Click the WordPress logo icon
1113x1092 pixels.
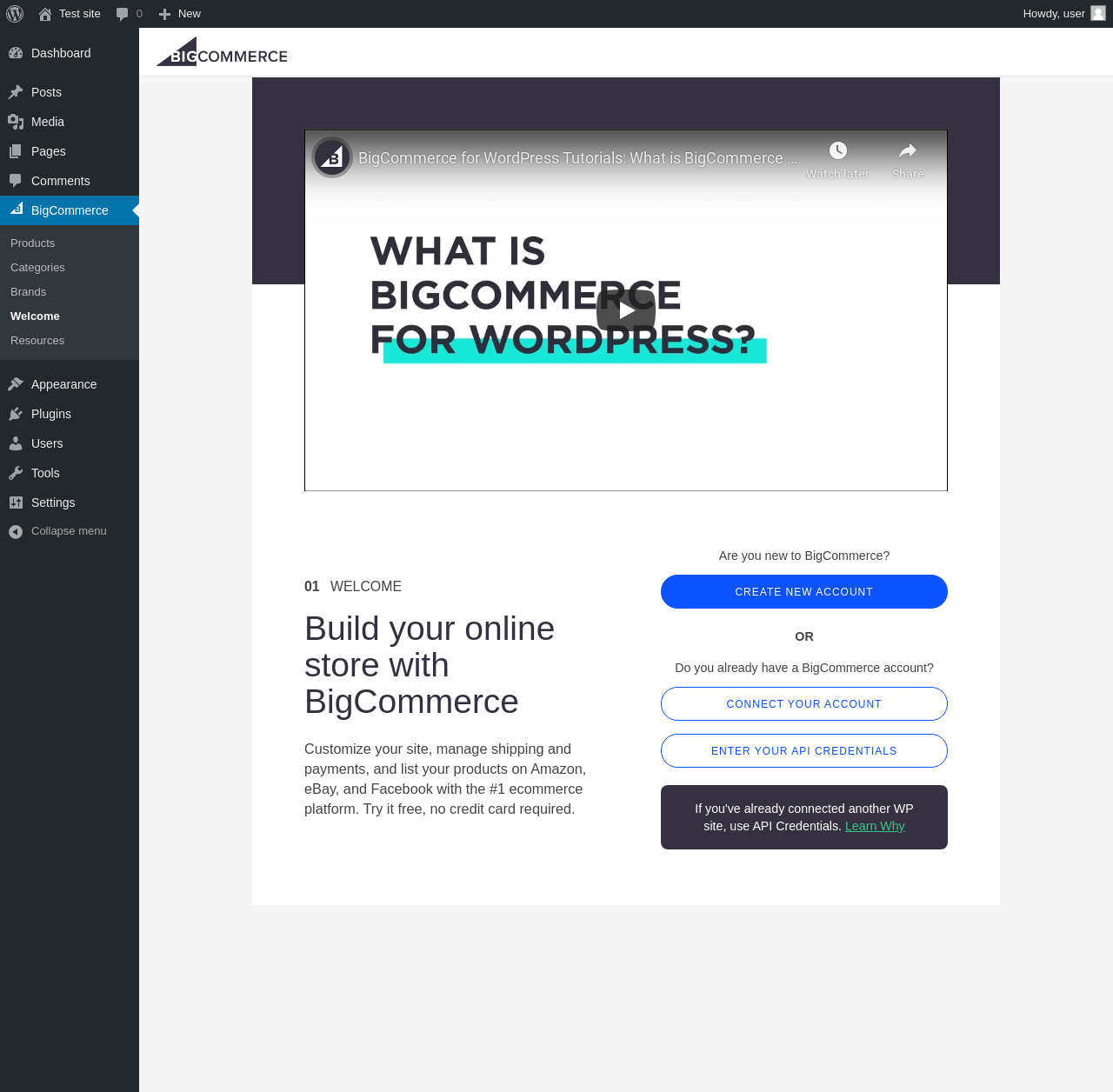[x=15, y=14]
